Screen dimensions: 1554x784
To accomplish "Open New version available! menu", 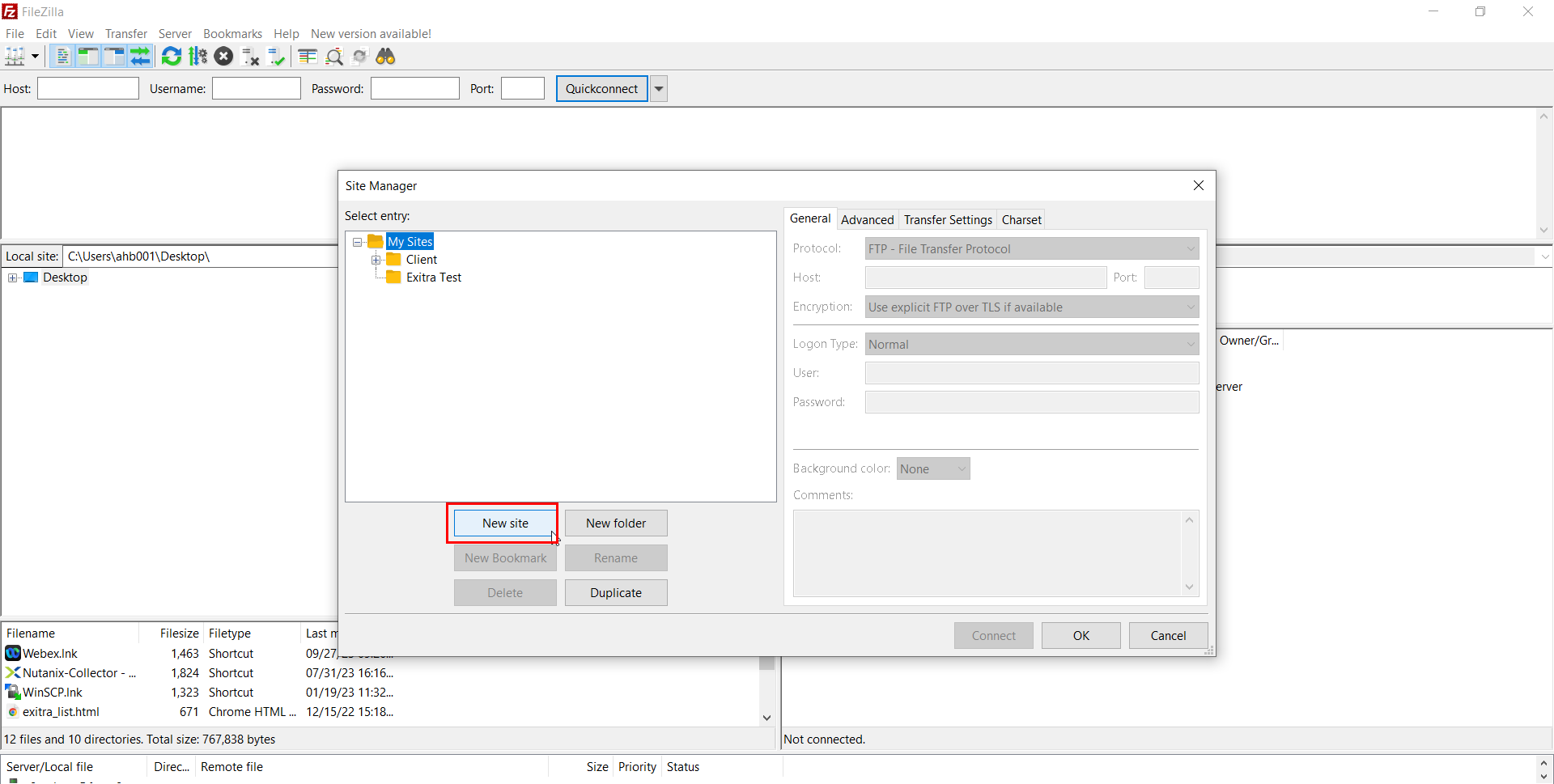I will pyautogui.click(x=371, y=34).
